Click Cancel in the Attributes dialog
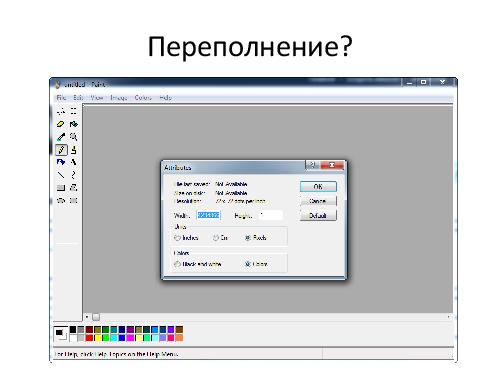This screenshot has width=500, height=375. 318,201
